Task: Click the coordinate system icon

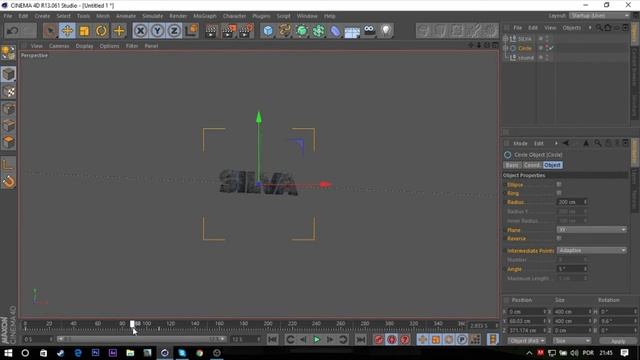Action: (x=191, y=31)
